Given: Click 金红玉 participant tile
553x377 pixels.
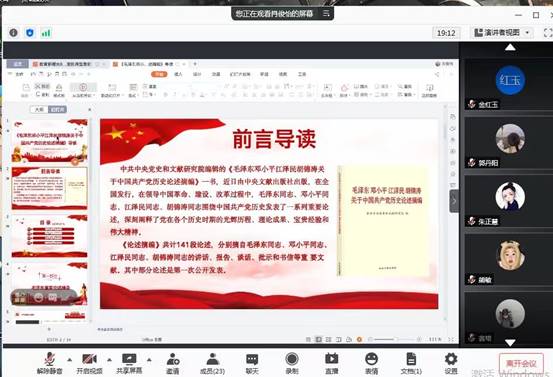Looking at the screenshot, I should [x=509, y=84].
